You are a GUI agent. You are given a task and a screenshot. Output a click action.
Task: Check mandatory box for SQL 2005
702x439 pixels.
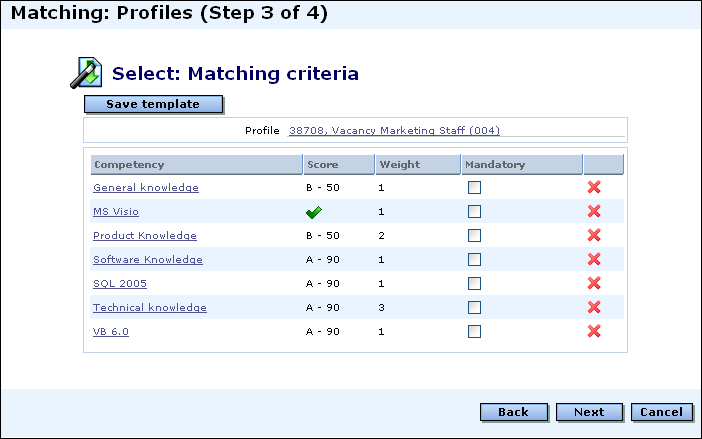pos(474,283)
